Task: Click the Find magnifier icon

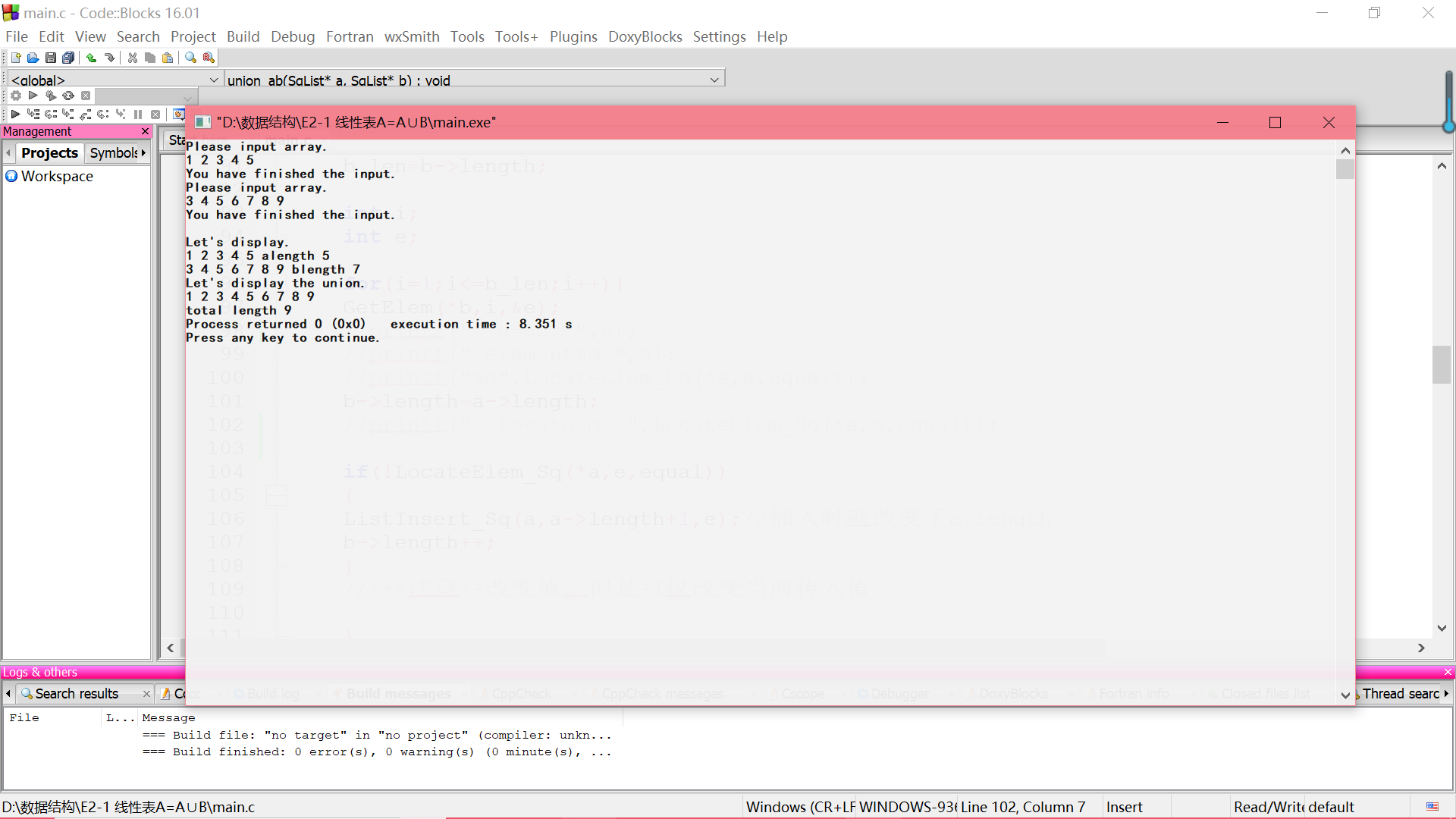Action: click(x=190, y=58)
